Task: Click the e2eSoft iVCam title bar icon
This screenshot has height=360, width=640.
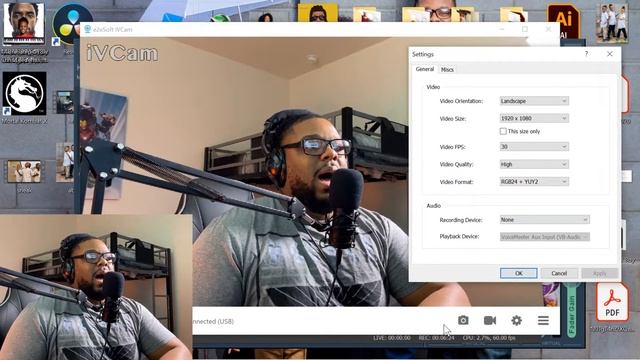Action: 87,29
